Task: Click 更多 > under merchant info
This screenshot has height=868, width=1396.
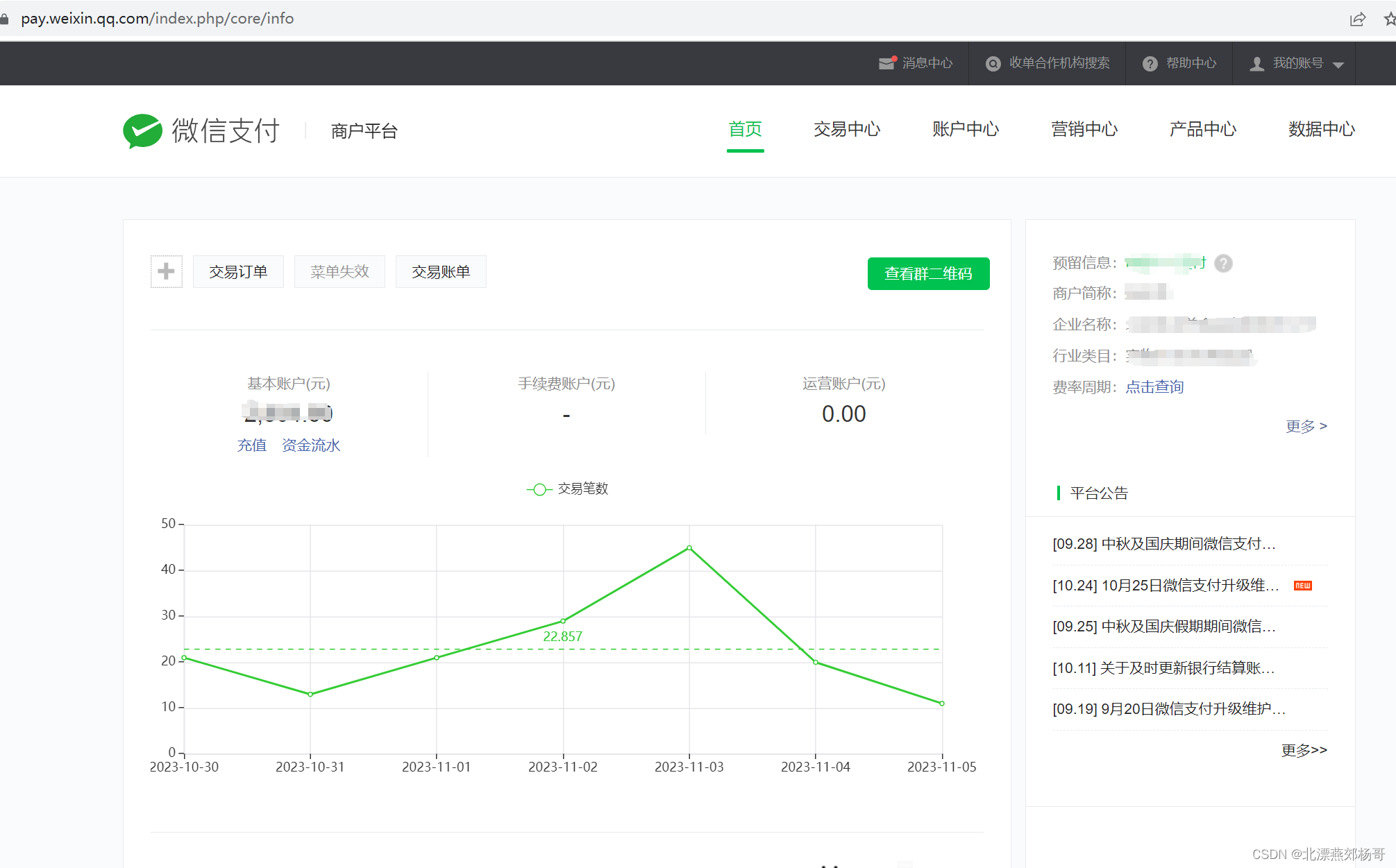Action: click(1306, 426)
